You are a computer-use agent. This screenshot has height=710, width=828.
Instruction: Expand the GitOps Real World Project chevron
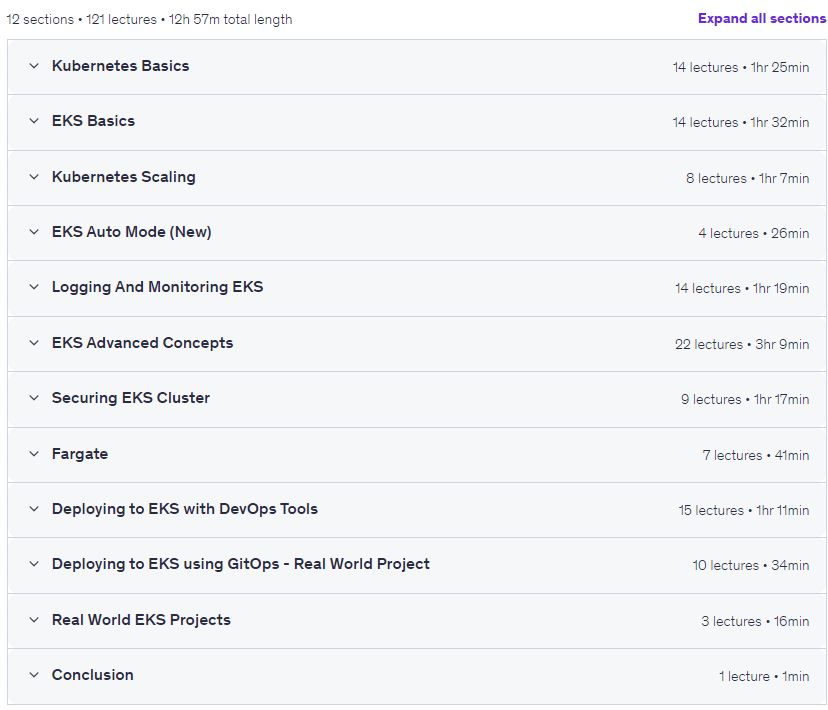[x=34, y=564]
